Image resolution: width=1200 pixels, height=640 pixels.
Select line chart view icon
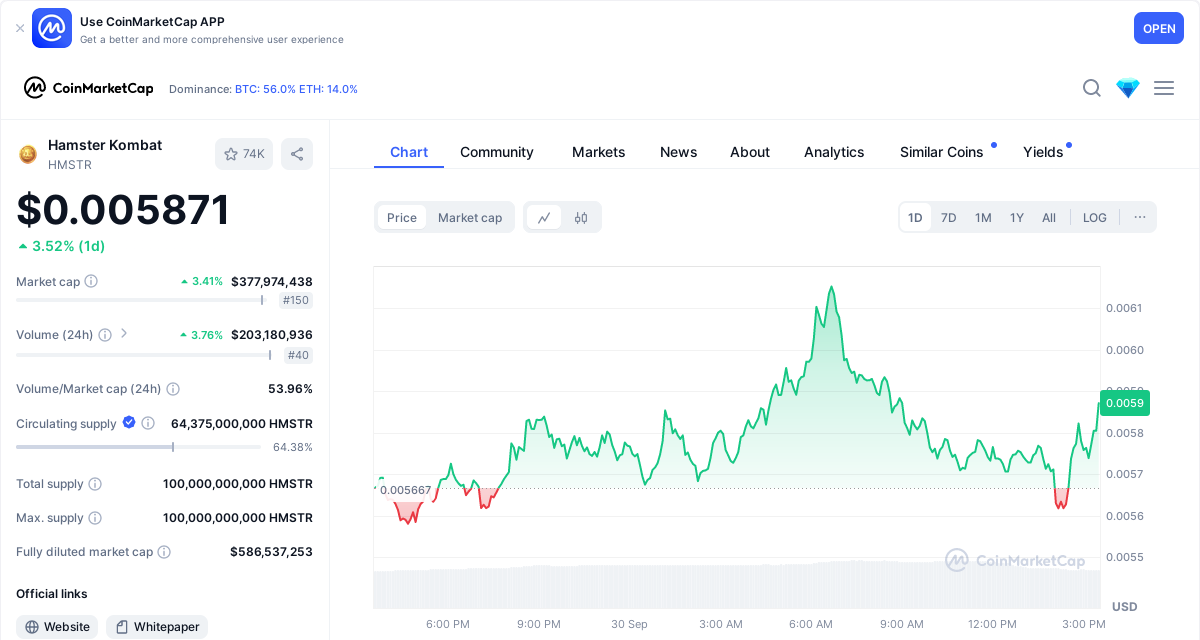(544, 217)
